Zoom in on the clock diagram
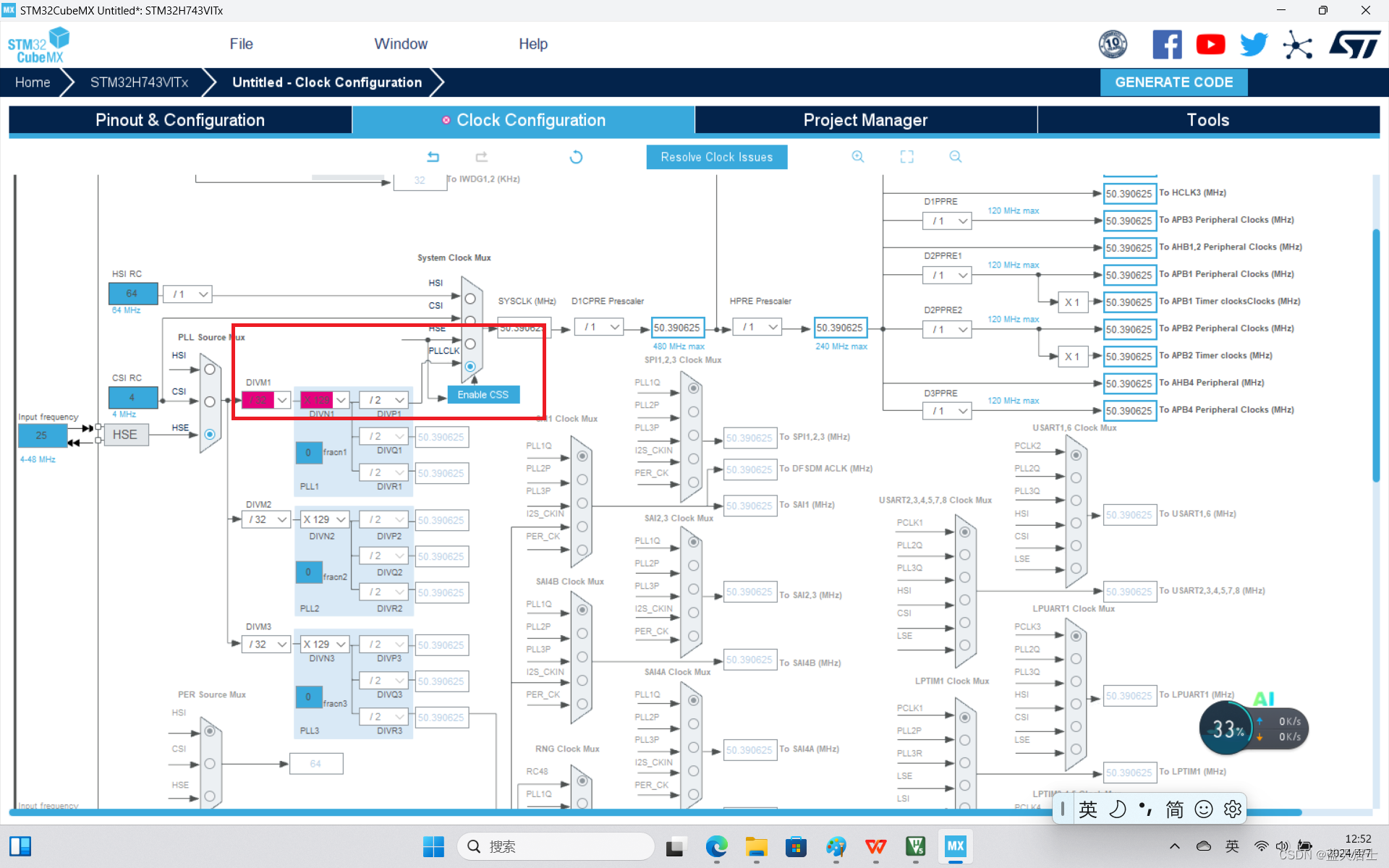Viewport: 1389px width, 868px height. (x=858, y=157)
